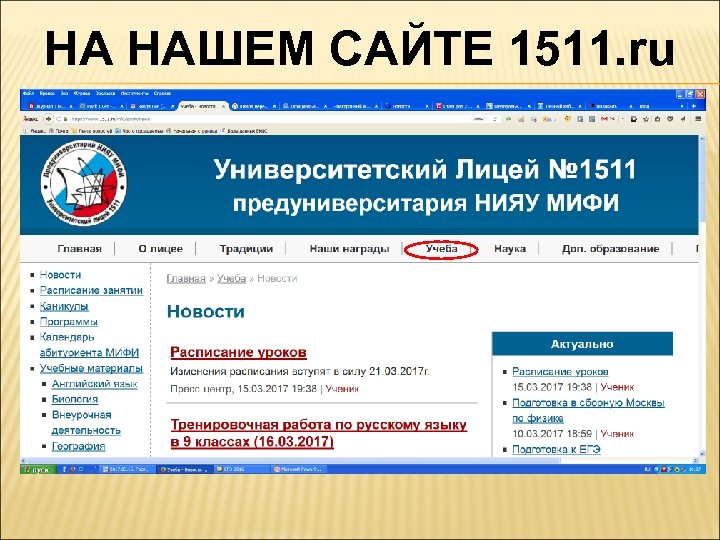Open the browser hamburger menu icon
The height and width of the screenshot is (540, 720).
point(698,119)
